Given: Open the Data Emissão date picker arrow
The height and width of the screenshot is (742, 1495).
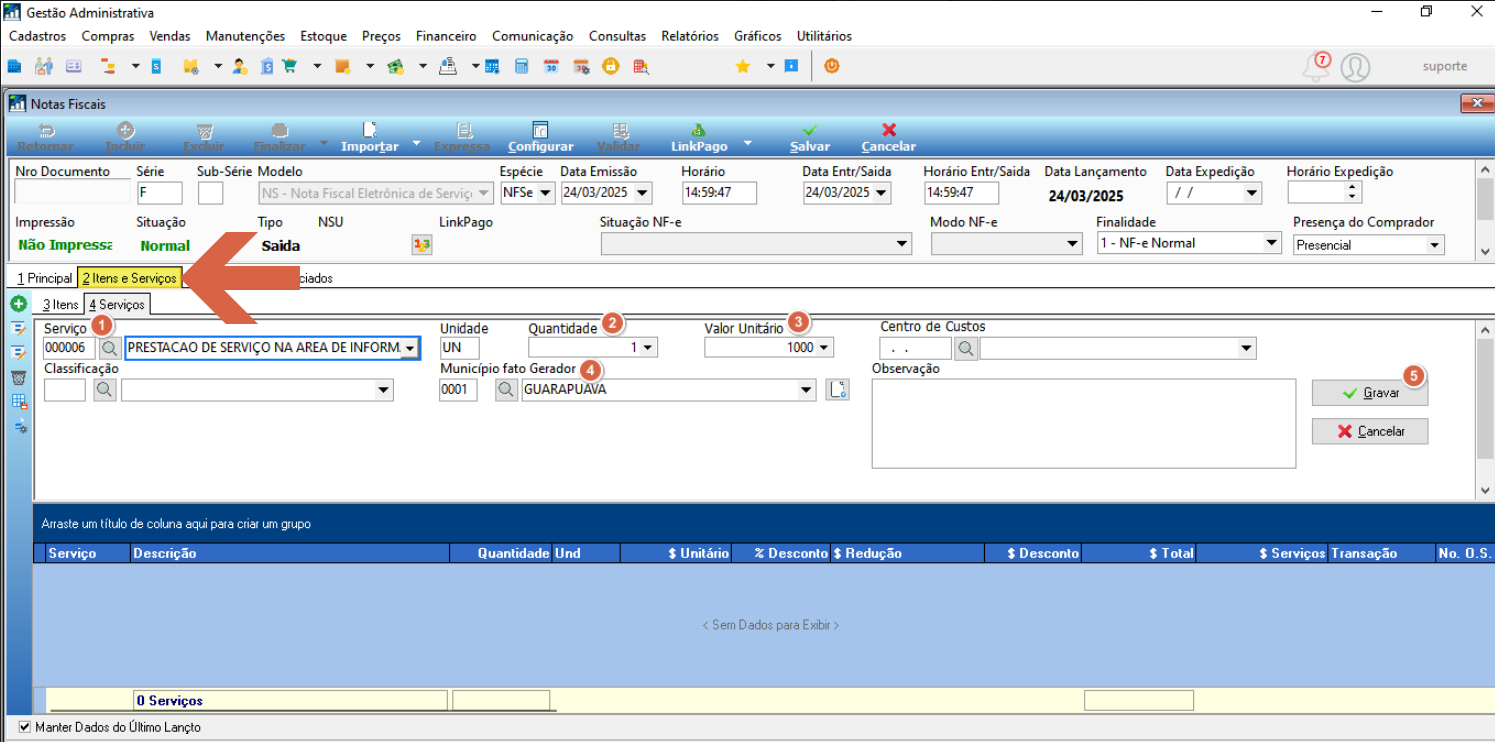Looking at the screenshot, I should 642,193.
